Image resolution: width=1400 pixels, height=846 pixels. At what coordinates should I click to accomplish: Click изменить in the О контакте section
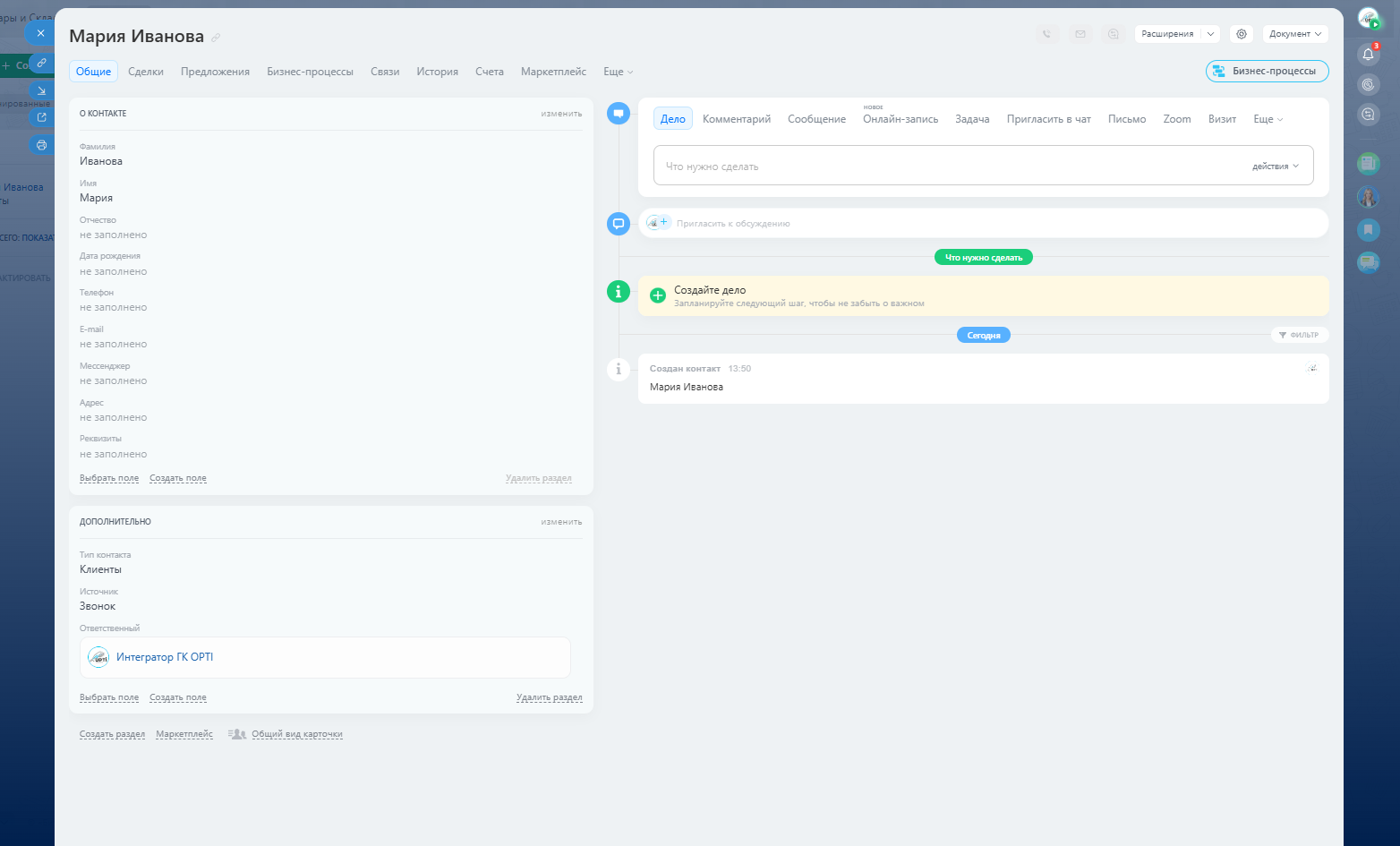click(561, 114)
